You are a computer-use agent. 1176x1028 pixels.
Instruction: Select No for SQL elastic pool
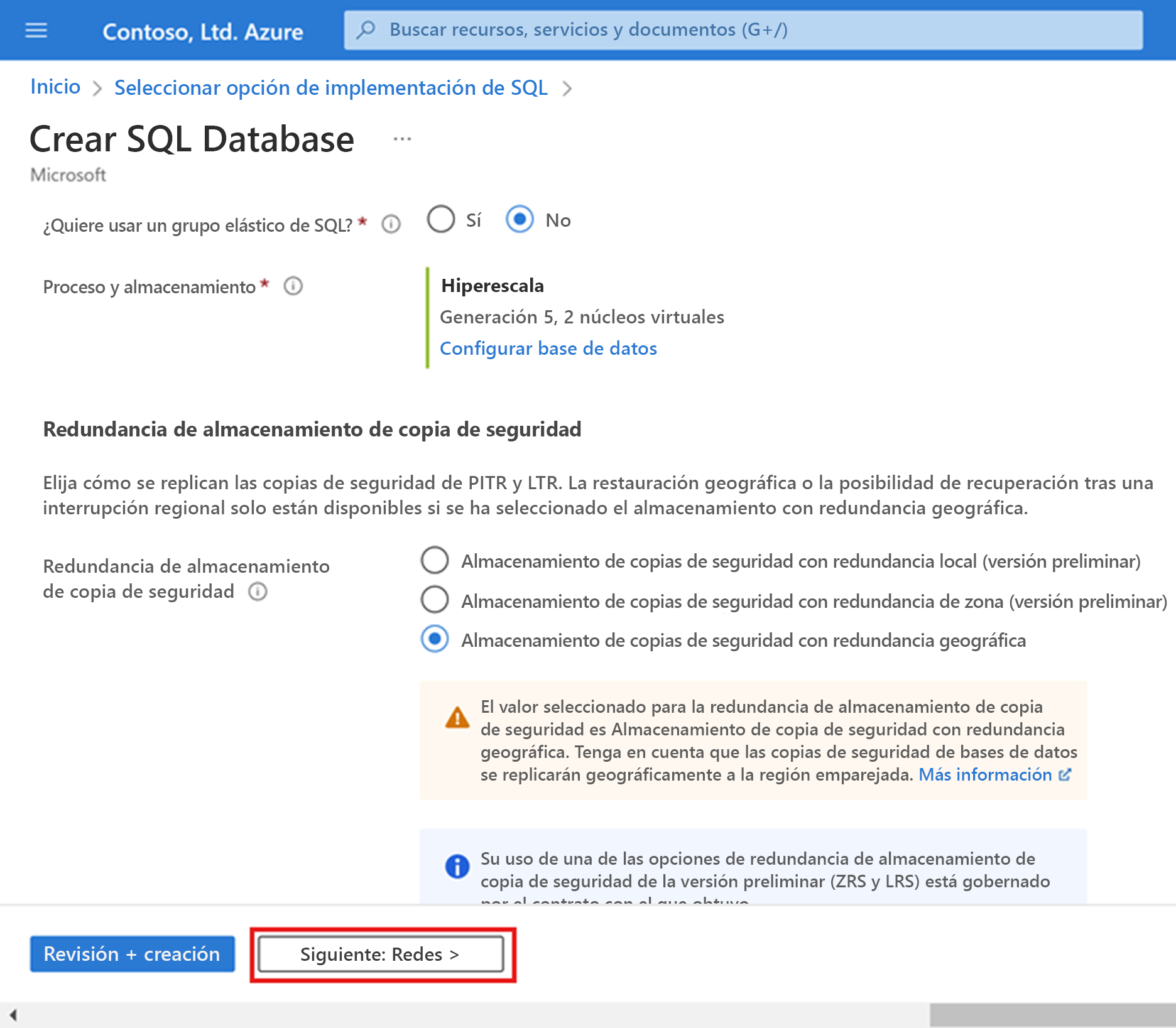click(x=520, y=220)
